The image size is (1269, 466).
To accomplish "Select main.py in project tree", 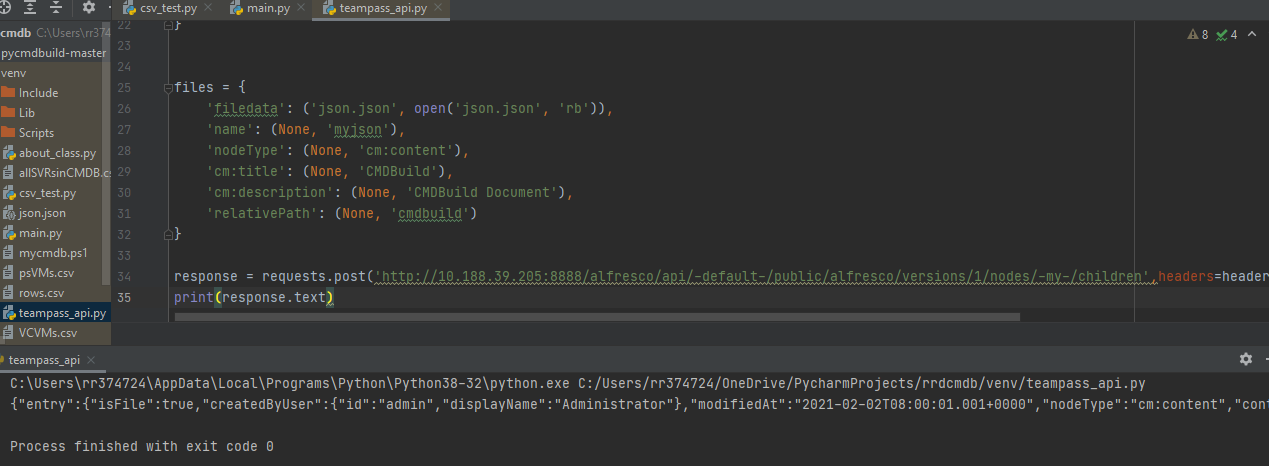I will tap(54, 233).
